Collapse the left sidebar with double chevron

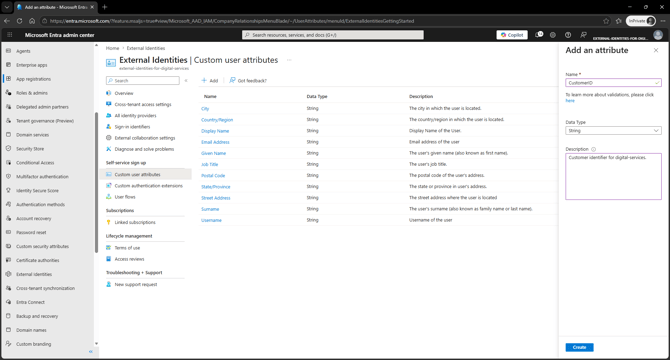91,351
